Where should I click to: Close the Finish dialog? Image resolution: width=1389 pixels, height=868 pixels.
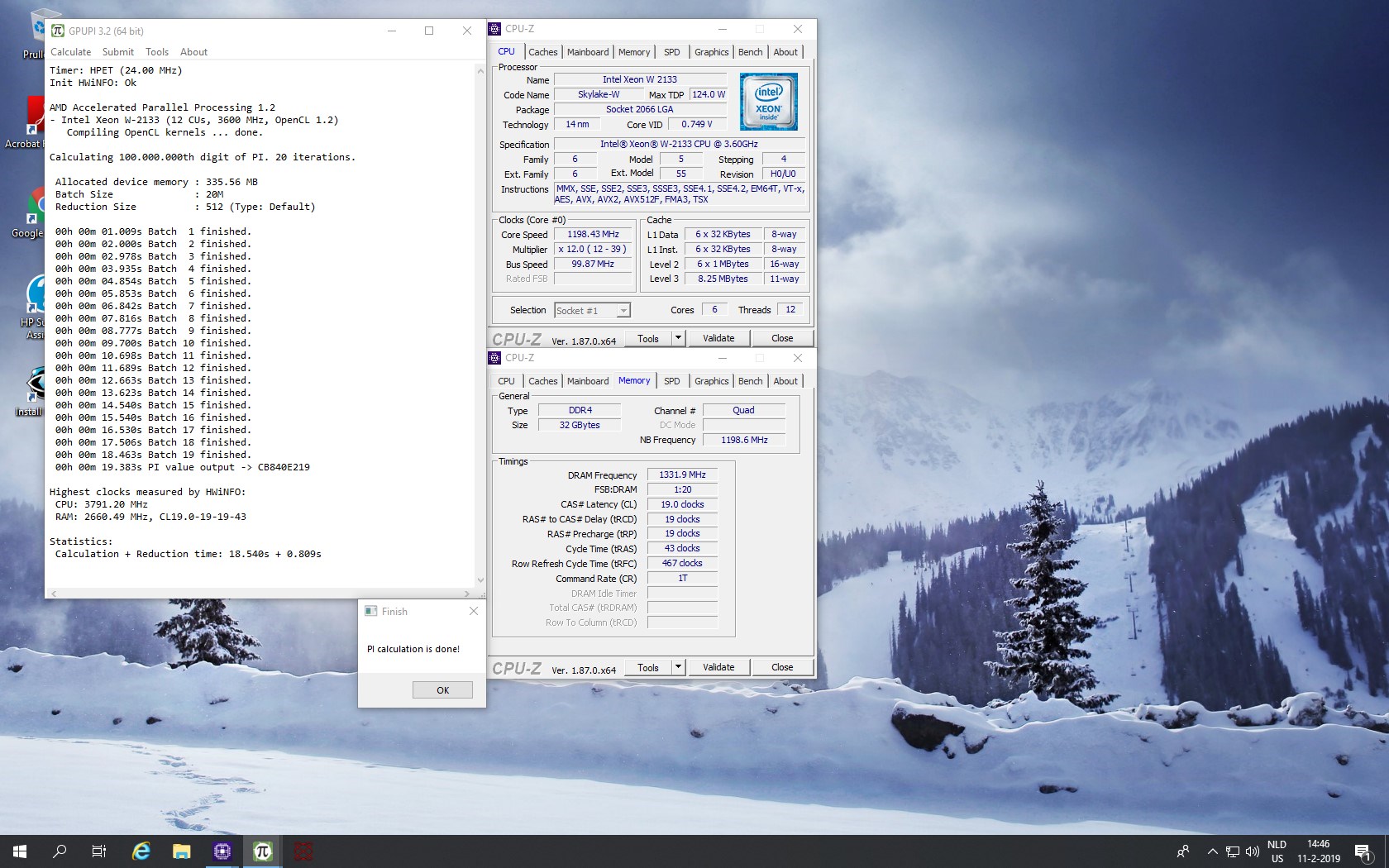coord(474,611)
